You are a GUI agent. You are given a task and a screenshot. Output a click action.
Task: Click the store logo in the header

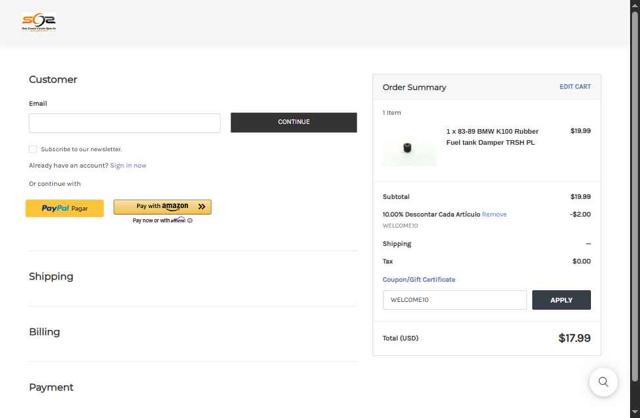point(39,22)
